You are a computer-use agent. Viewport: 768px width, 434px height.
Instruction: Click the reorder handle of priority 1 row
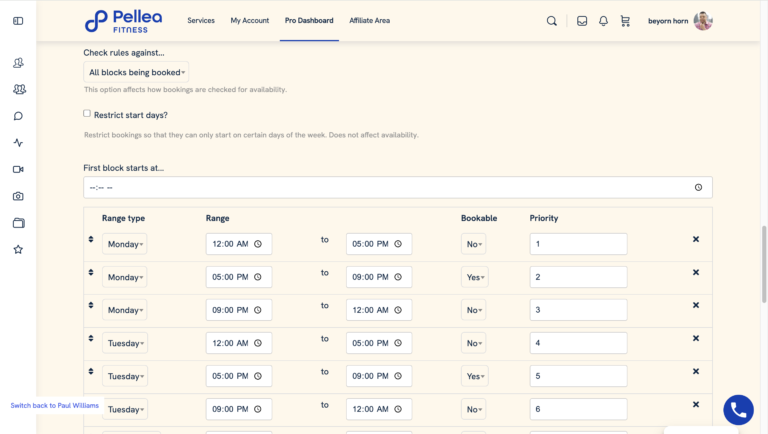[91, 239]
